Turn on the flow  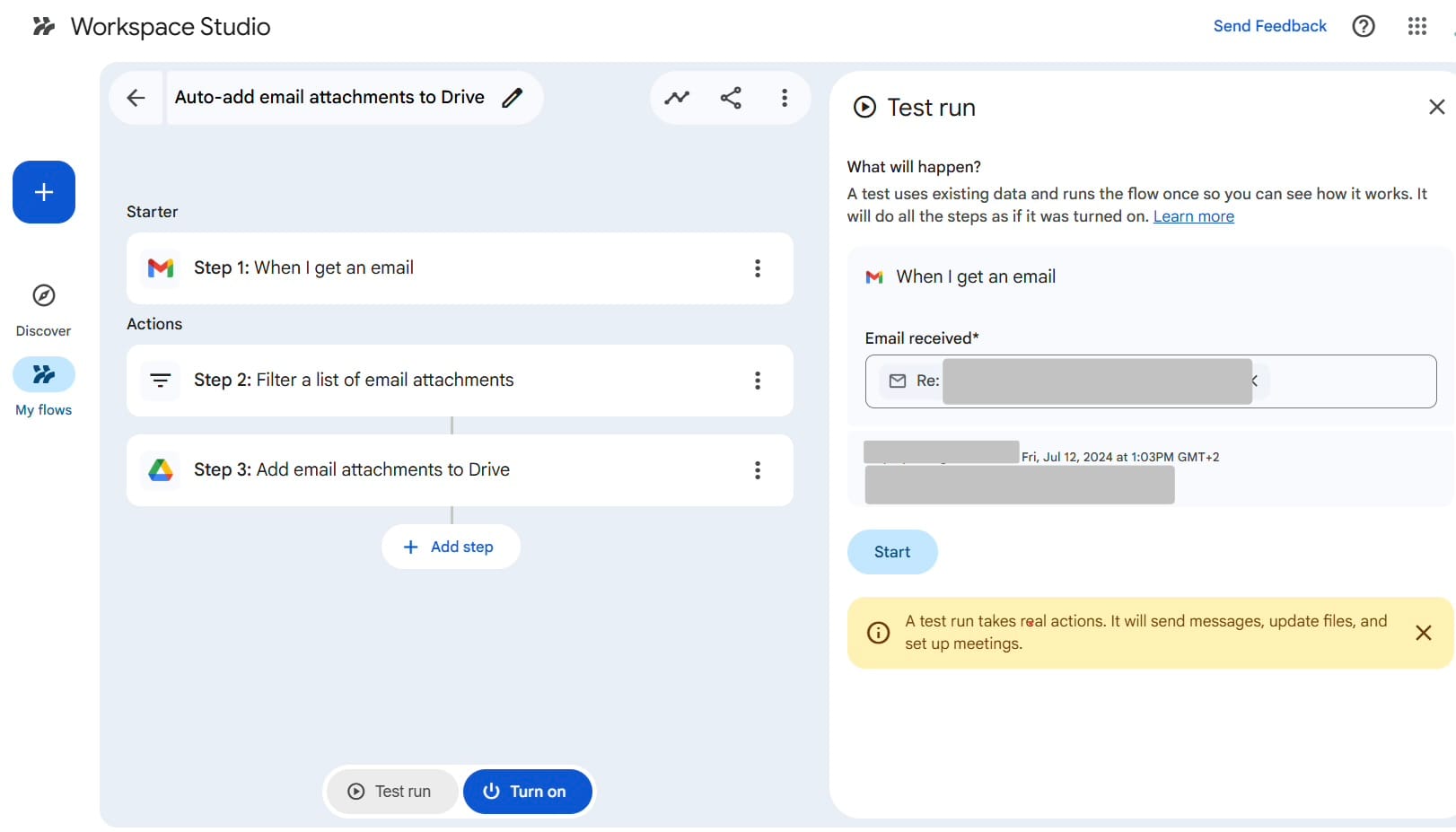[527, 792]
